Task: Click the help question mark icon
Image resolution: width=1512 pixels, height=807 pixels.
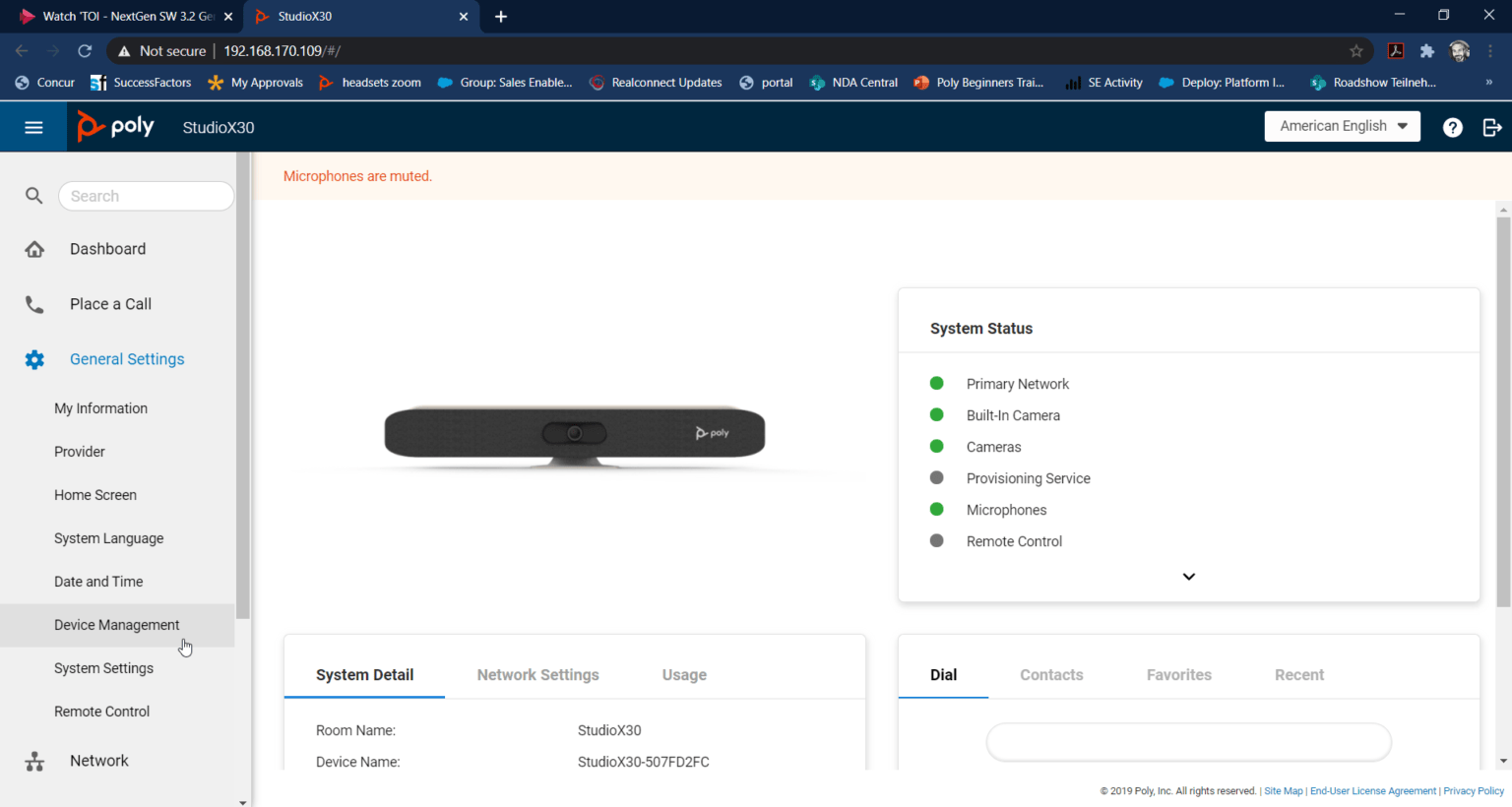Action: pyautogui.click(x=1452, y=127)
